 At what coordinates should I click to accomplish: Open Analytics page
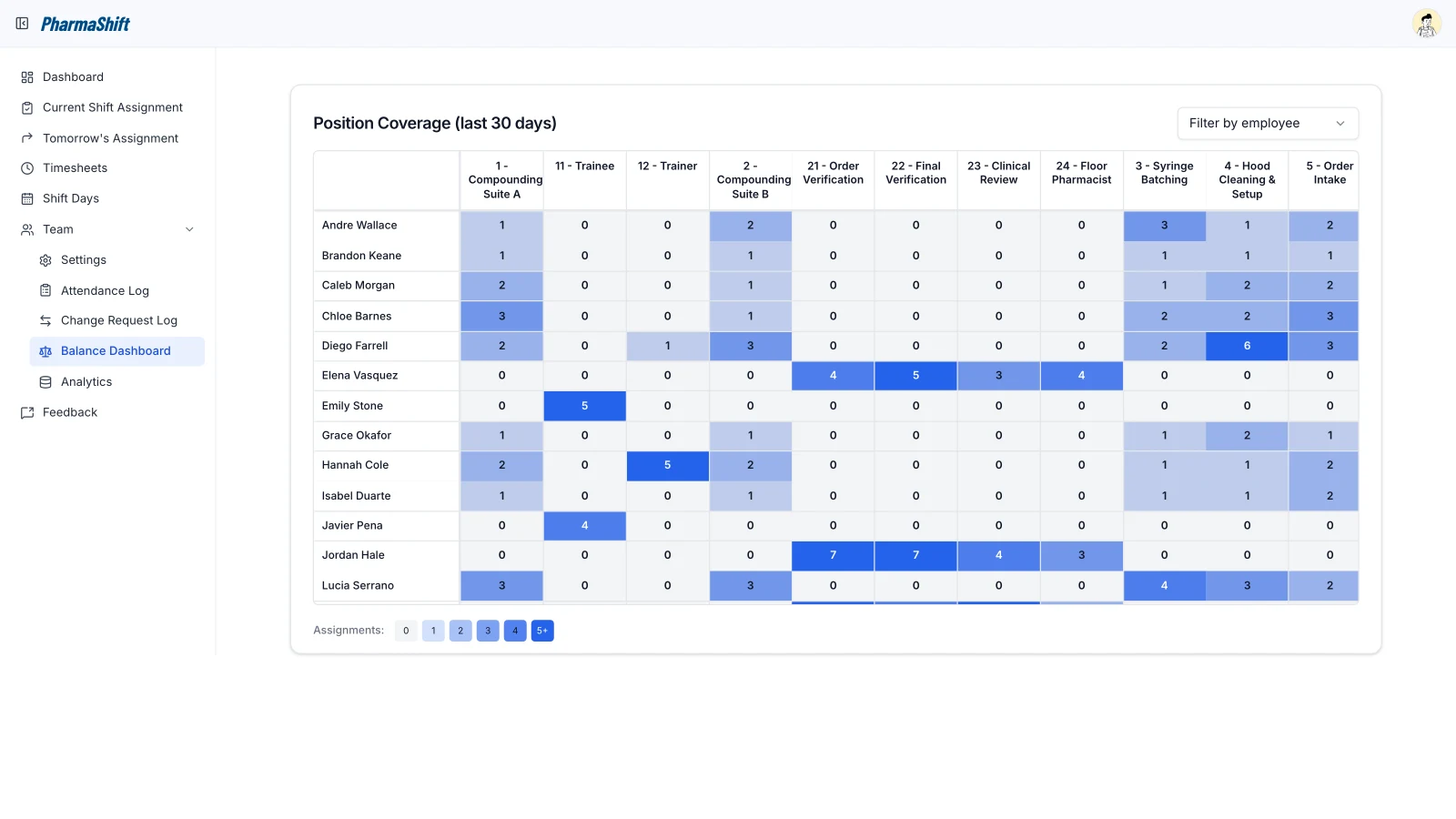(x=86, y=382)
